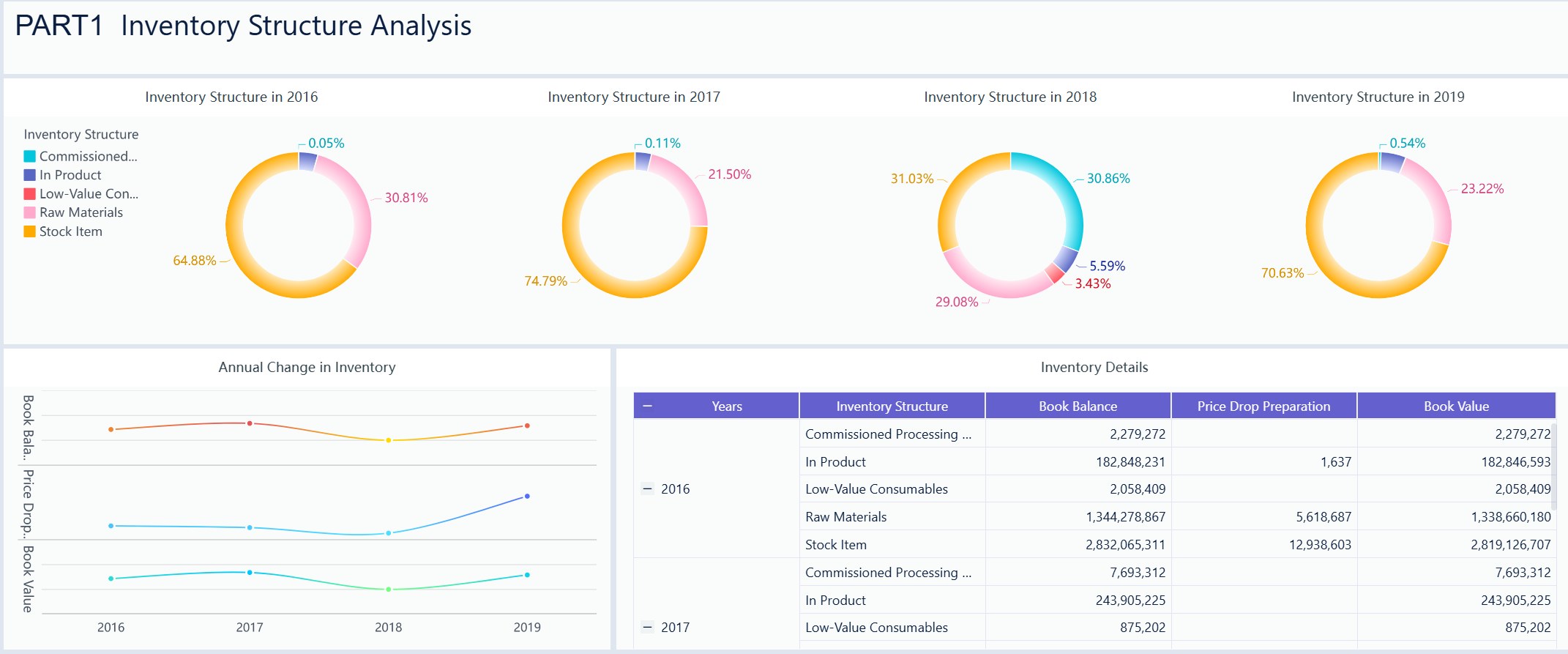
Task: Toggle Commissioned legend swatch
Action: pos(30,157)
